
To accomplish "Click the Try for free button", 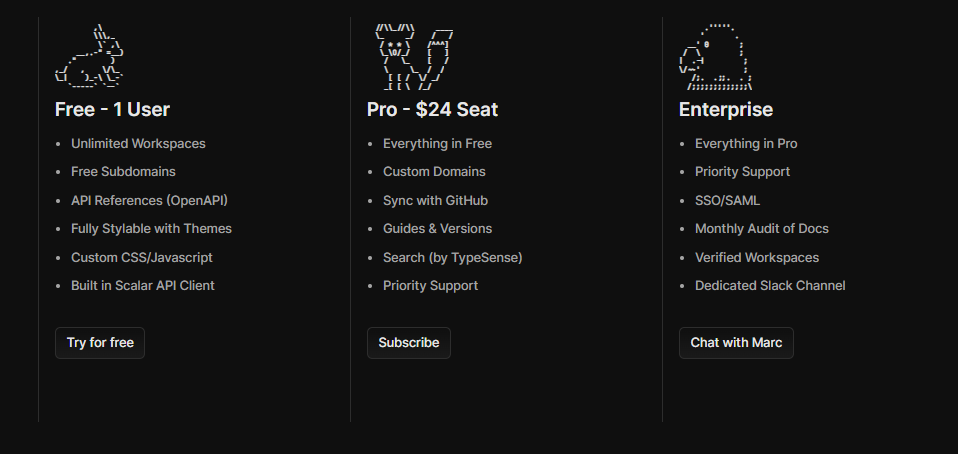I will [100, 343].
